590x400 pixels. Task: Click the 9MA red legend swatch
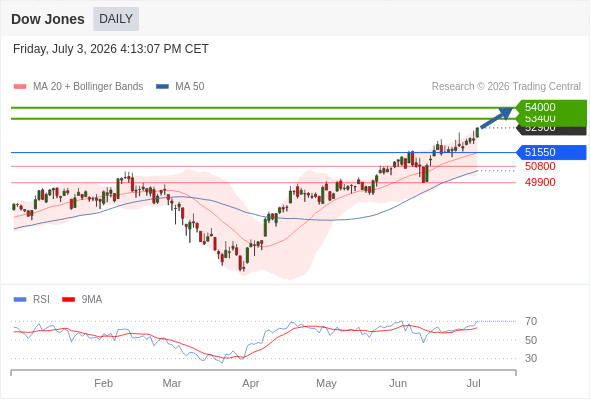68,300
